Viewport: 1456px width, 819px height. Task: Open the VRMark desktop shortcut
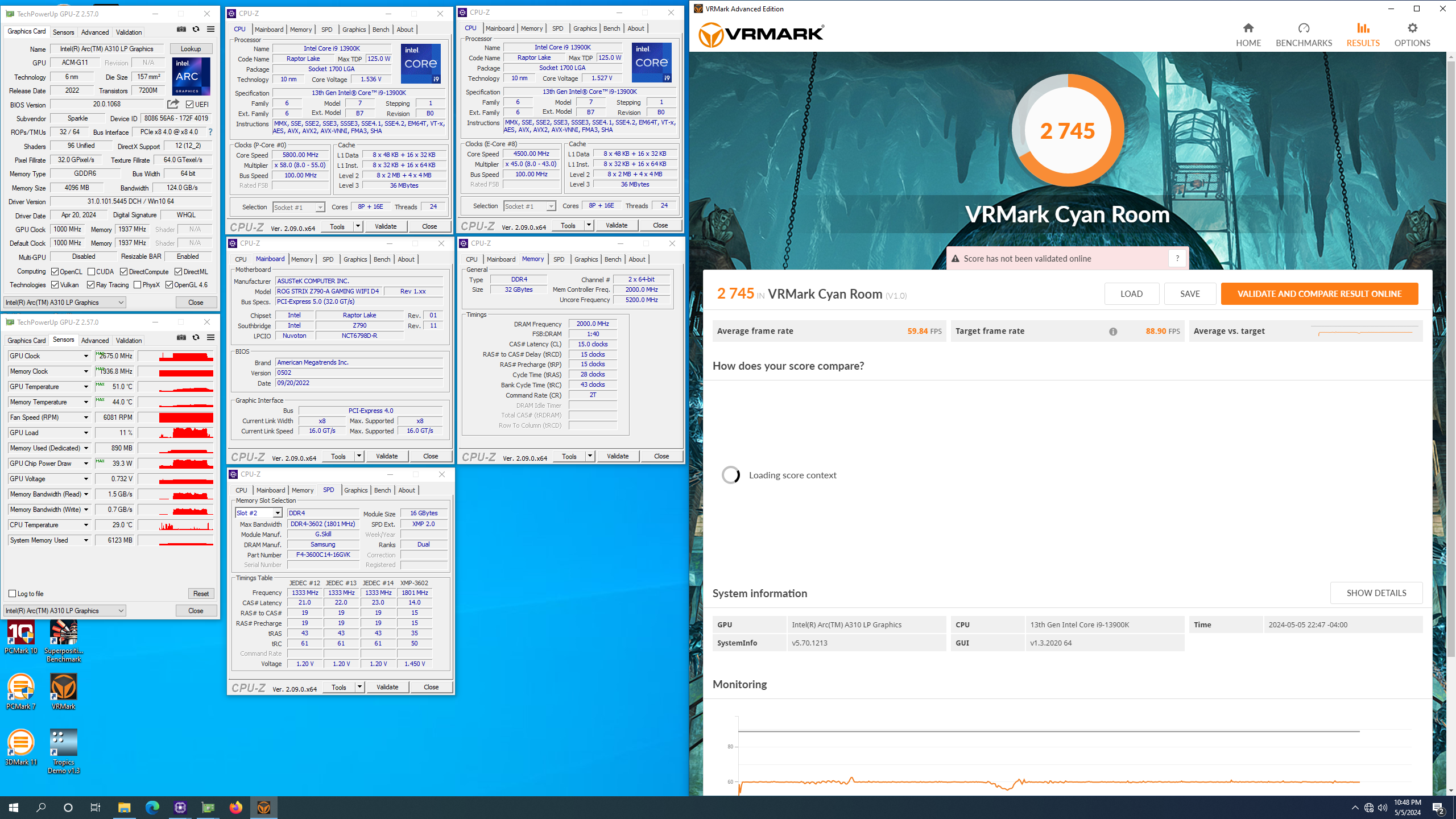64,691
